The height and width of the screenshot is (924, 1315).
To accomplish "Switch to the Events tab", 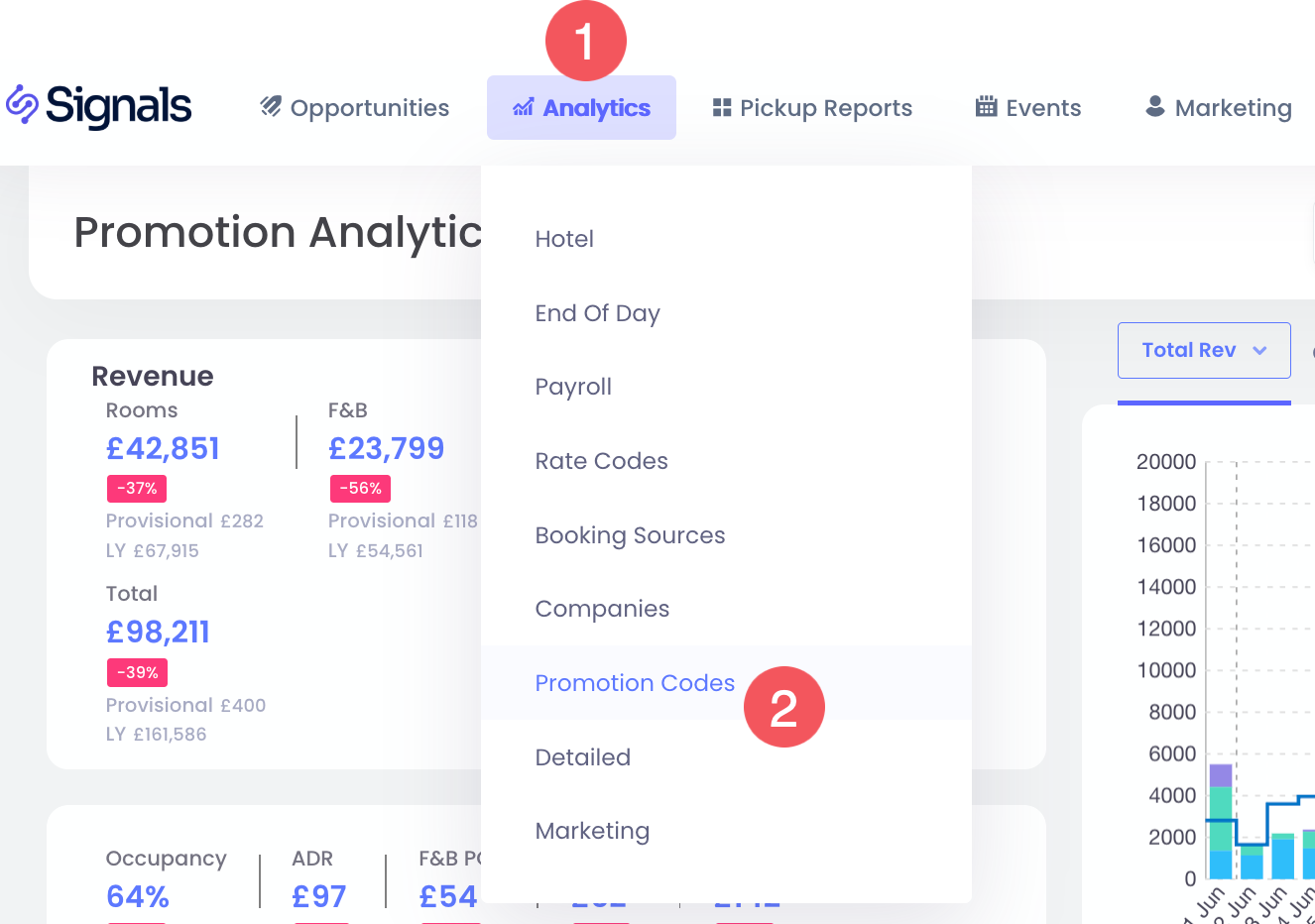I will click(1042, 108).
